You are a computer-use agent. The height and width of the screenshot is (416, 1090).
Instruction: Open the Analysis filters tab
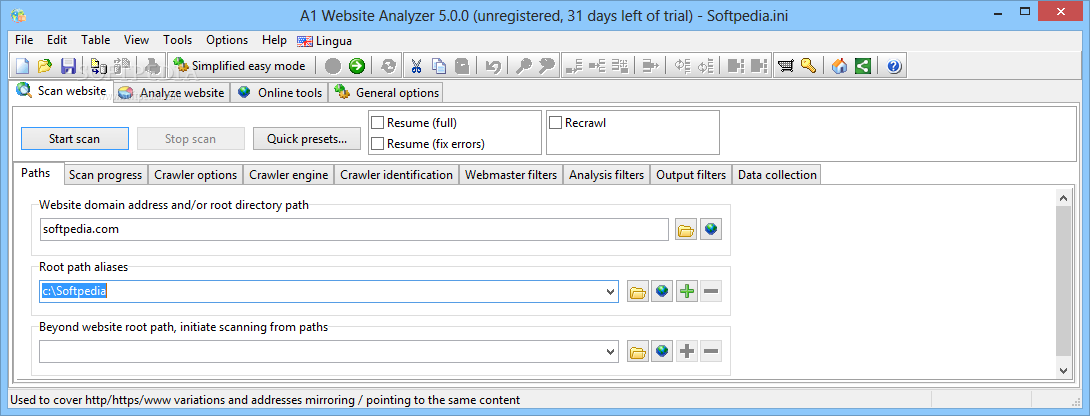[606, 175]
